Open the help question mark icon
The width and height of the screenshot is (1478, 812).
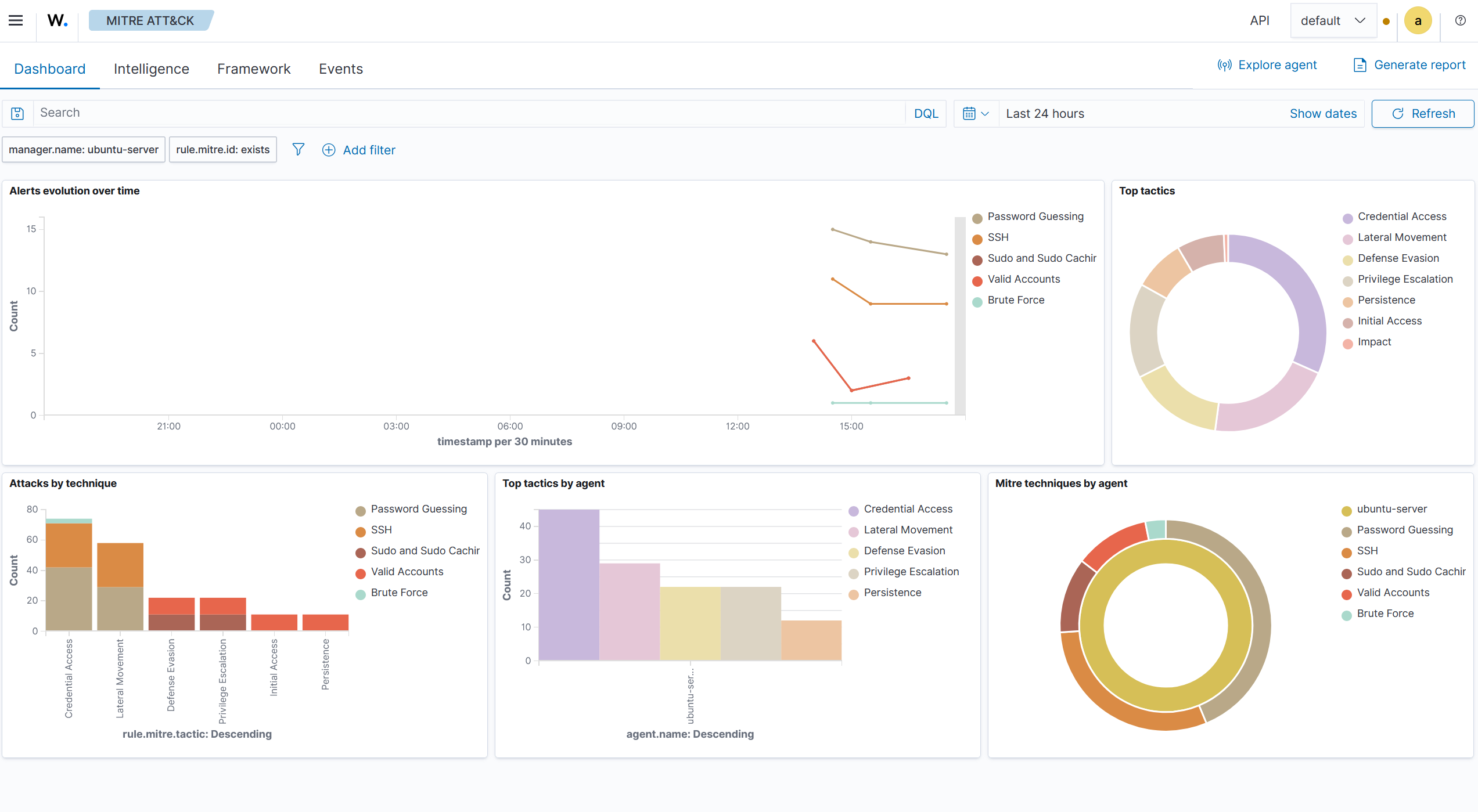coord(1460,21)
